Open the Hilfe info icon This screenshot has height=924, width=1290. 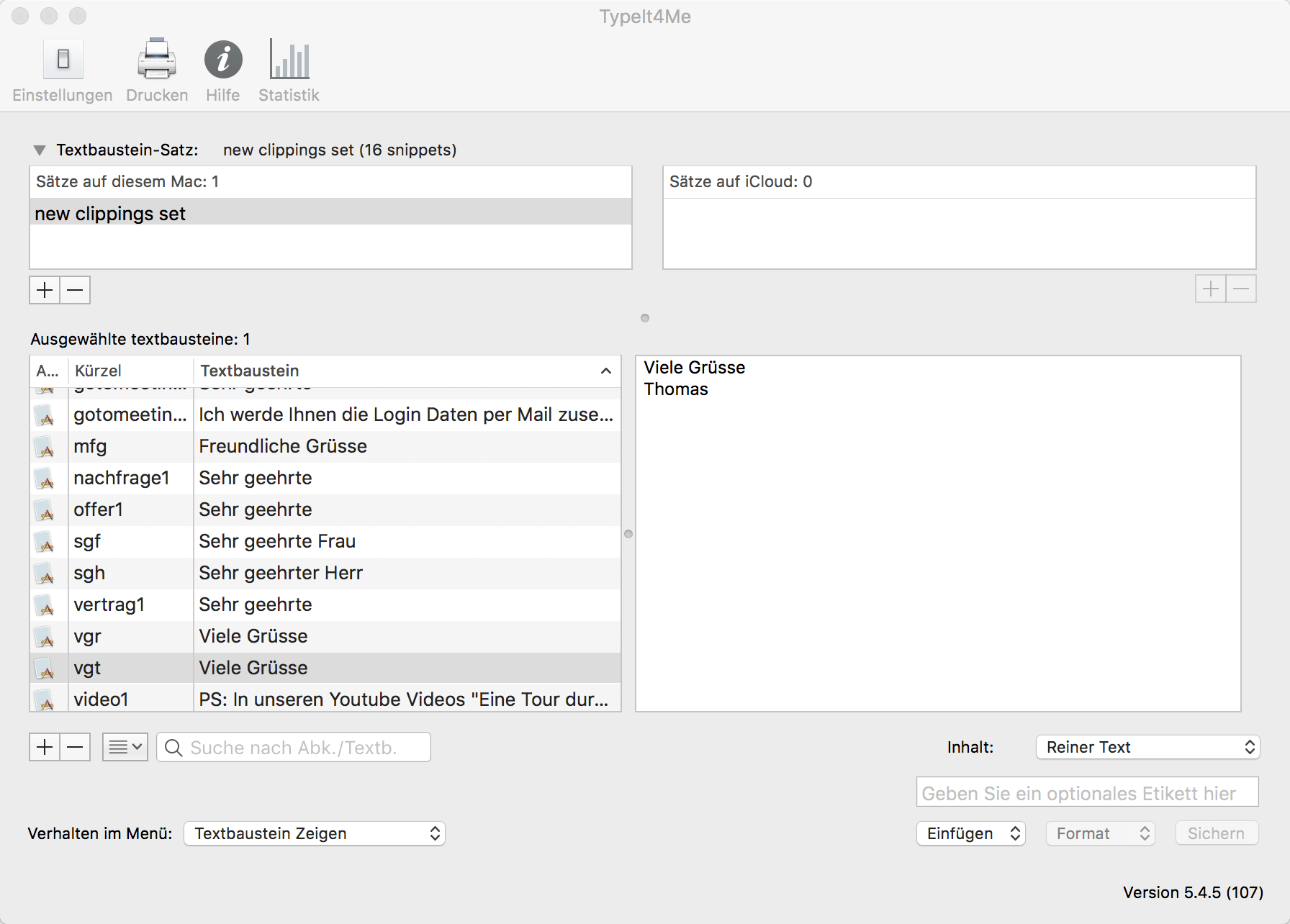[x=223, y=60]
